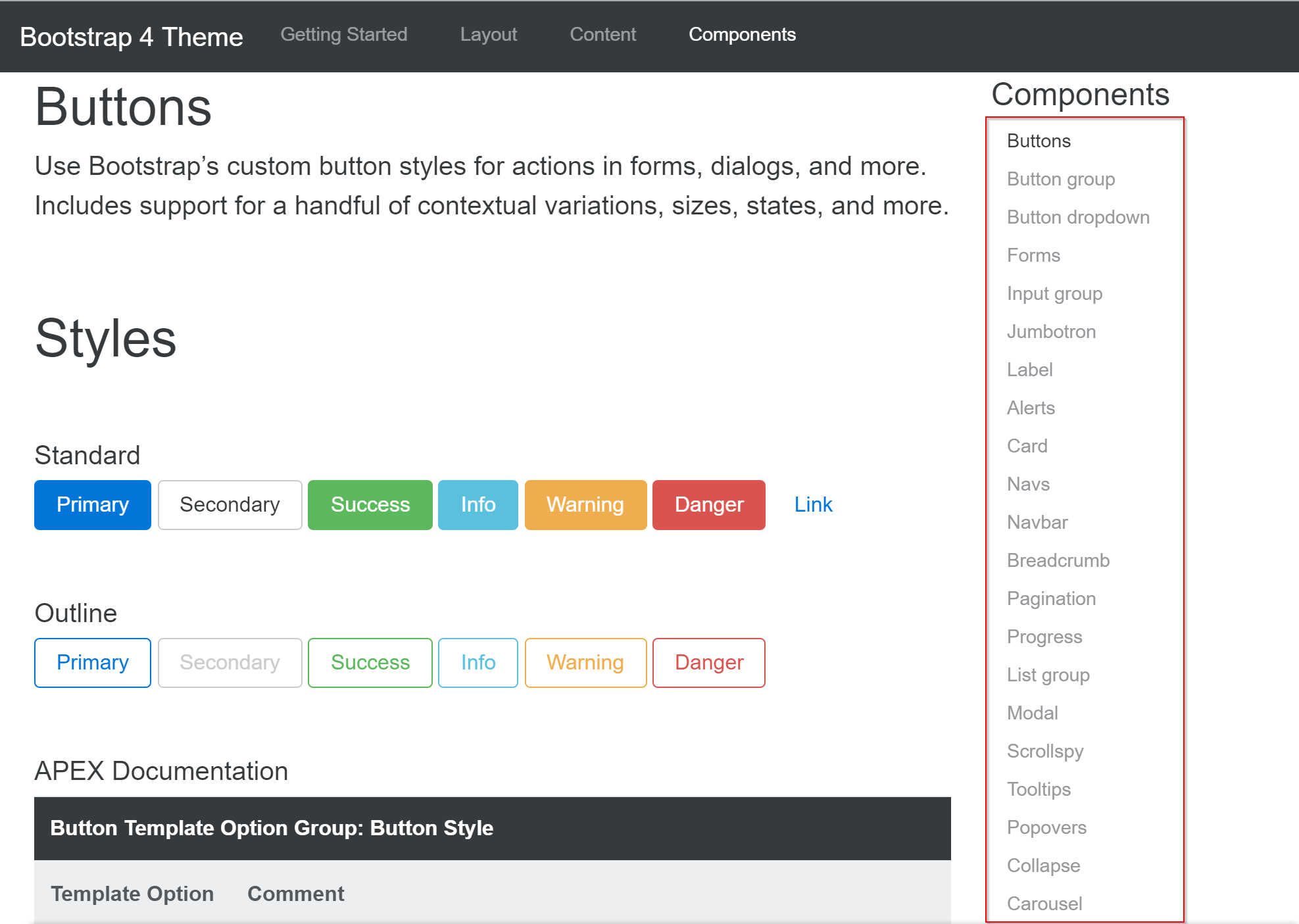Select Pagination from Components sidebar
This screenshot has width=1299, height=924.
(x=1051, y=598)
